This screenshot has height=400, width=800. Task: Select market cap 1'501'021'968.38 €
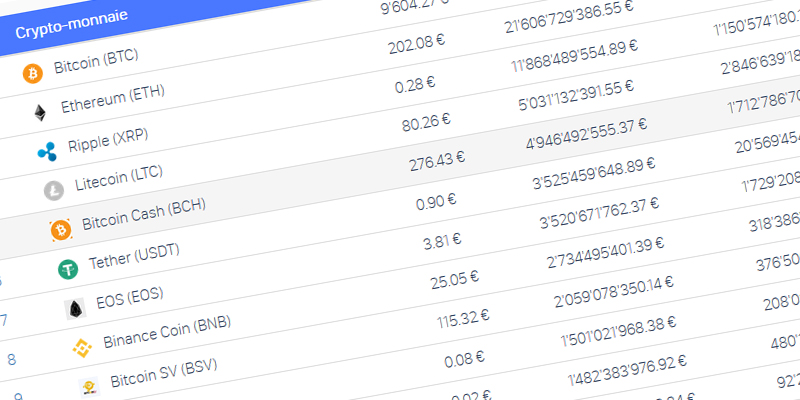618,332
